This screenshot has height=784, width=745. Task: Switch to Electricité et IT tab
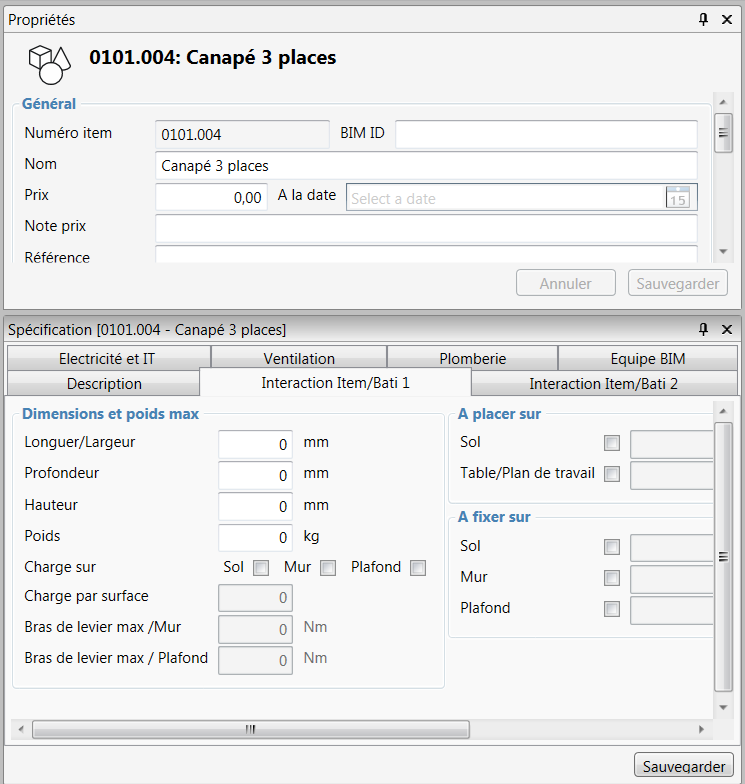pyautogui.click(x=108, y=358)
